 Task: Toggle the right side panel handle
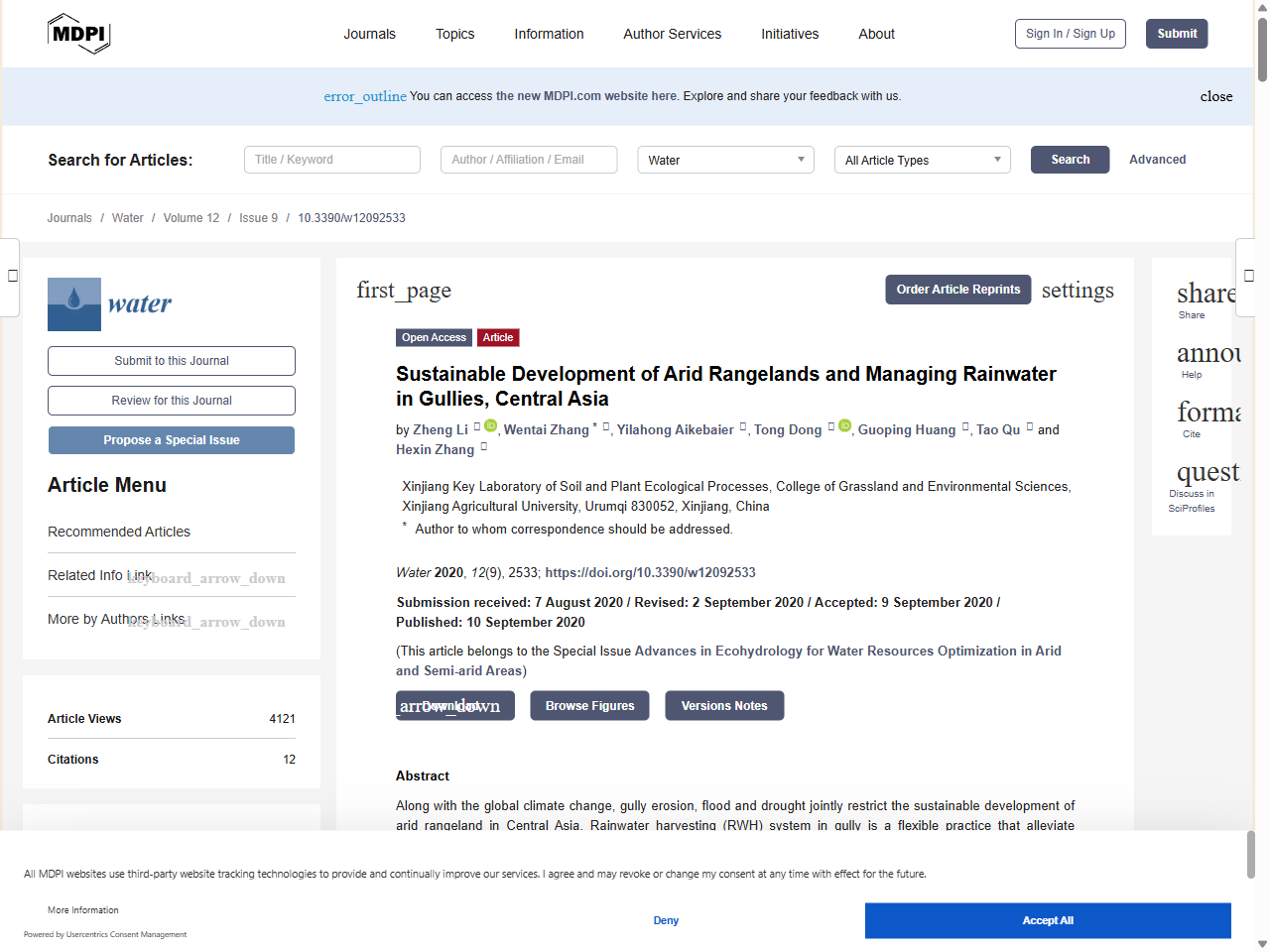1248,277
